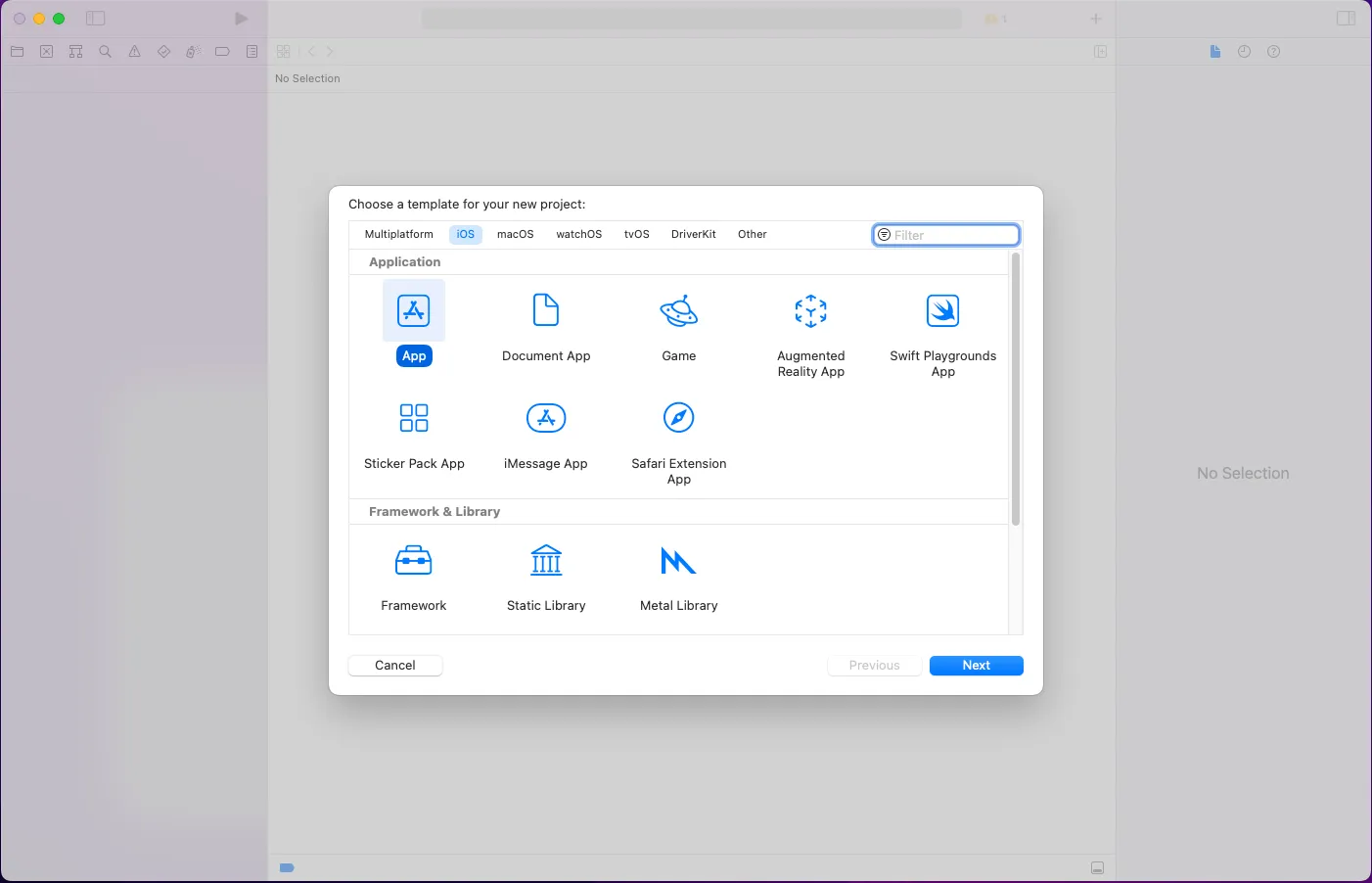This screenshot has width=1372, height=883.
Task: Select the App template icon
Action: point(414,311)
